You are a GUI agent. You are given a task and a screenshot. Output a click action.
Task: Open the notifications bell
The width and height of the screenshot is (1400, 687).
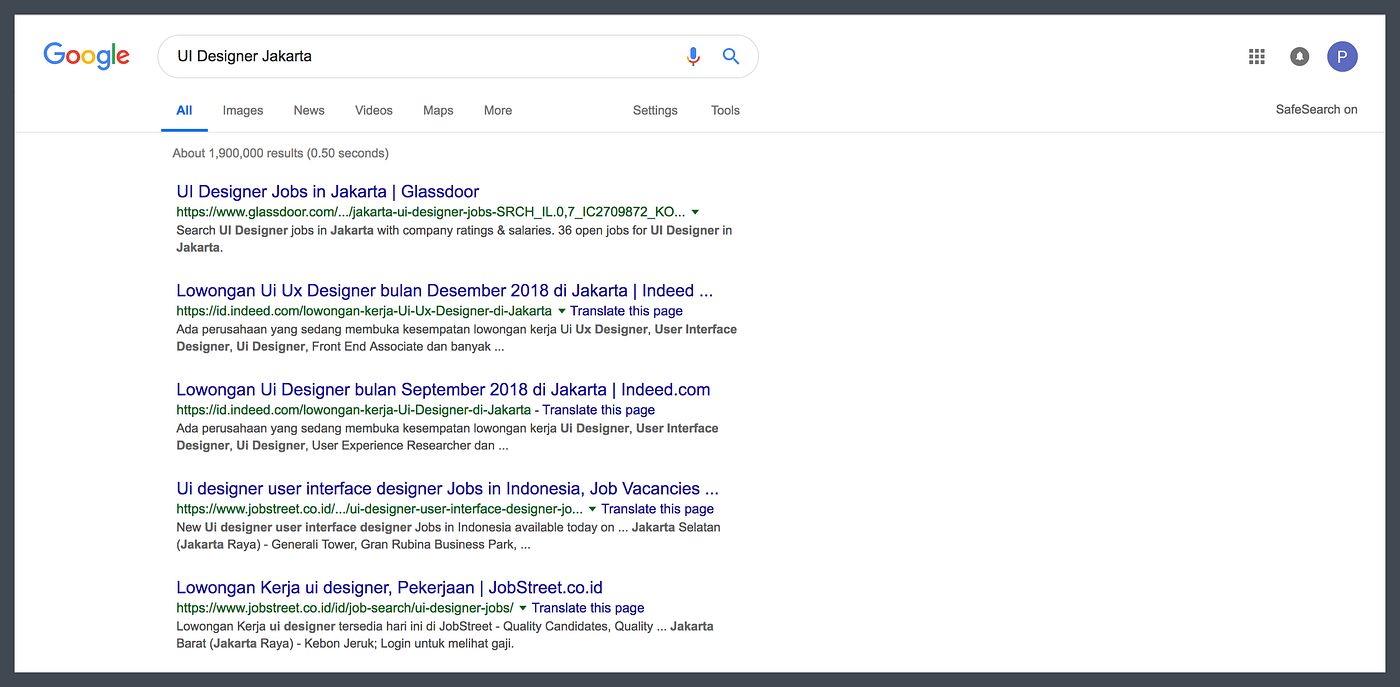[1299, 57]
